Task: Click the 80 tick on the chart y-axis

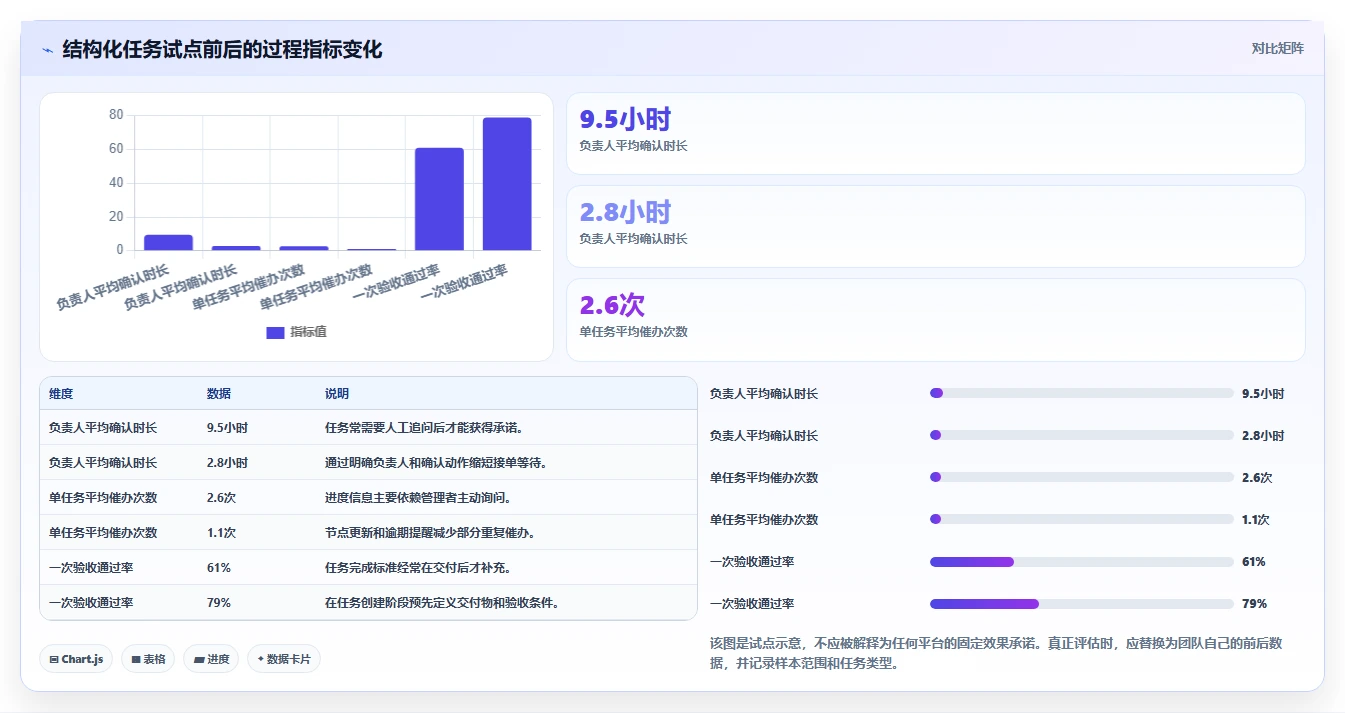Action: [116, 115]
